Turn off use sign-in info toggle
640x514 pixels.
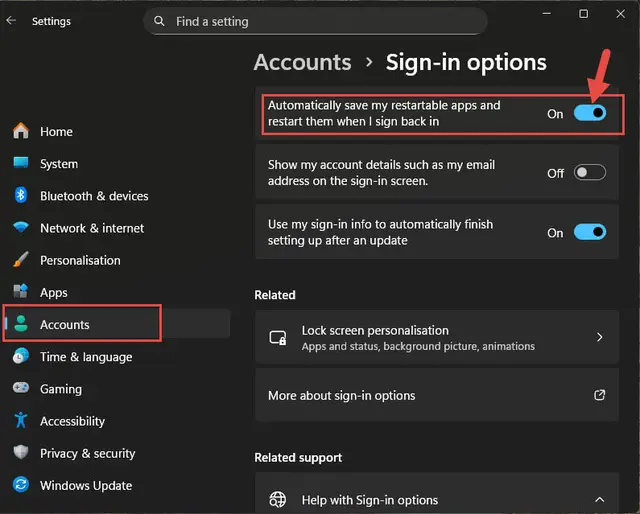[590, 232]
